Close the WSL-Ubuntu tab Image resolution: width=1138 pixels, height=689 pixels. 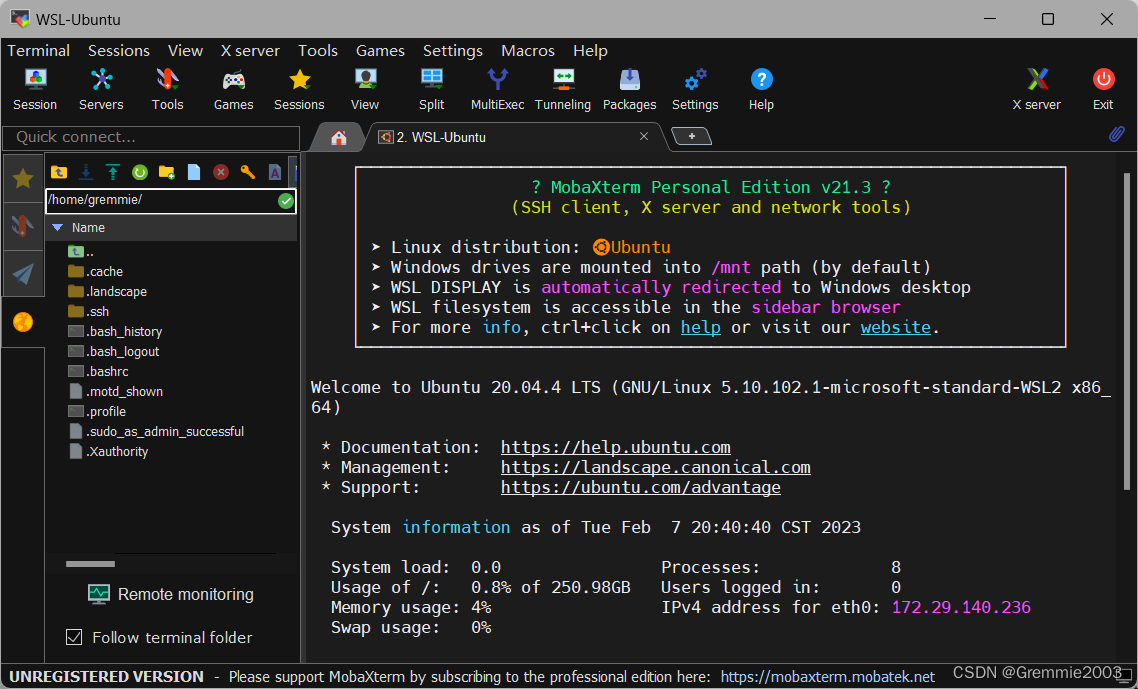pyautogui.click(x=644, y=136)
